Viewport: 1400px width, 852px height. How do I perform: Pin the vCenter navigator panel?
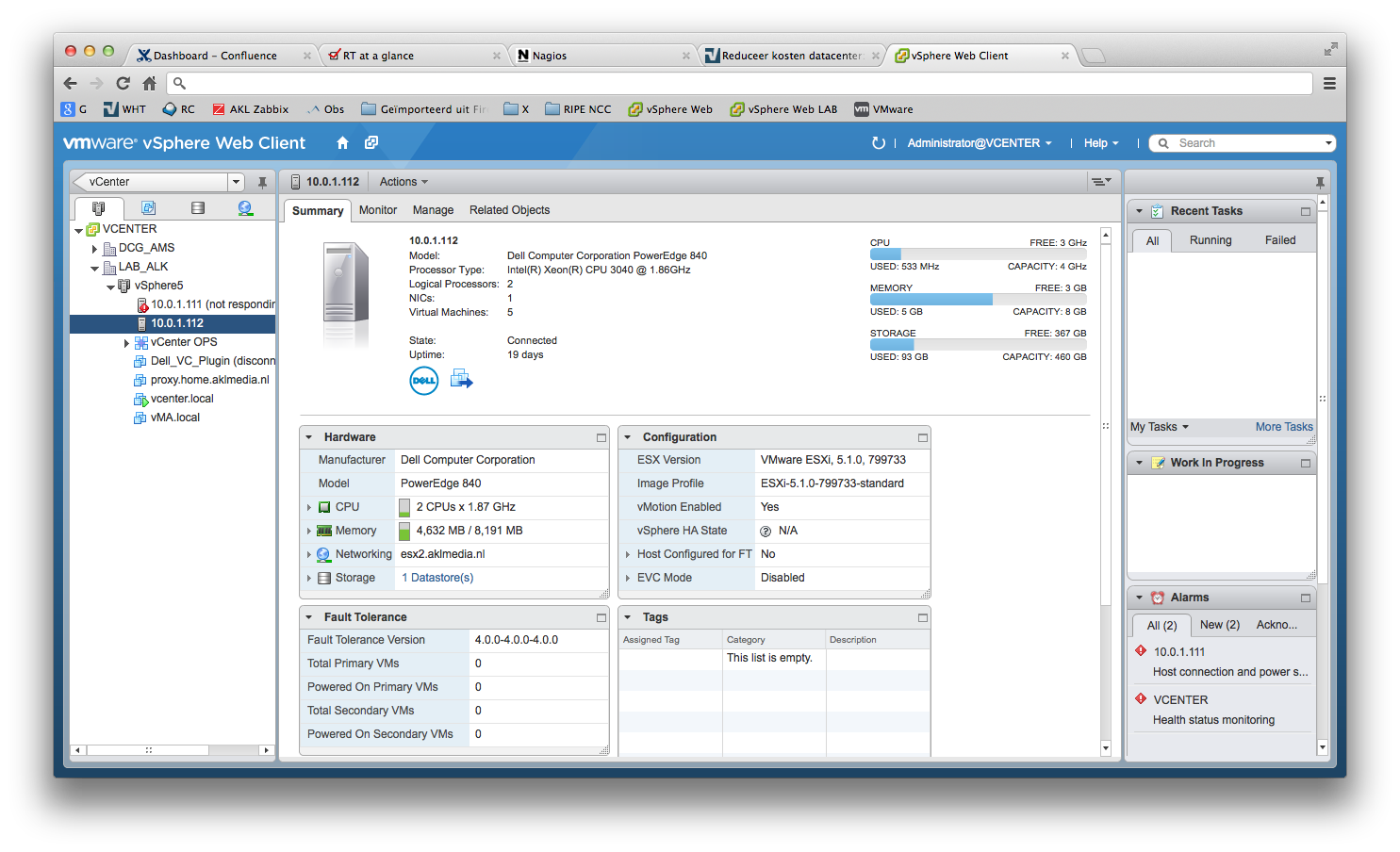(262, 182)
